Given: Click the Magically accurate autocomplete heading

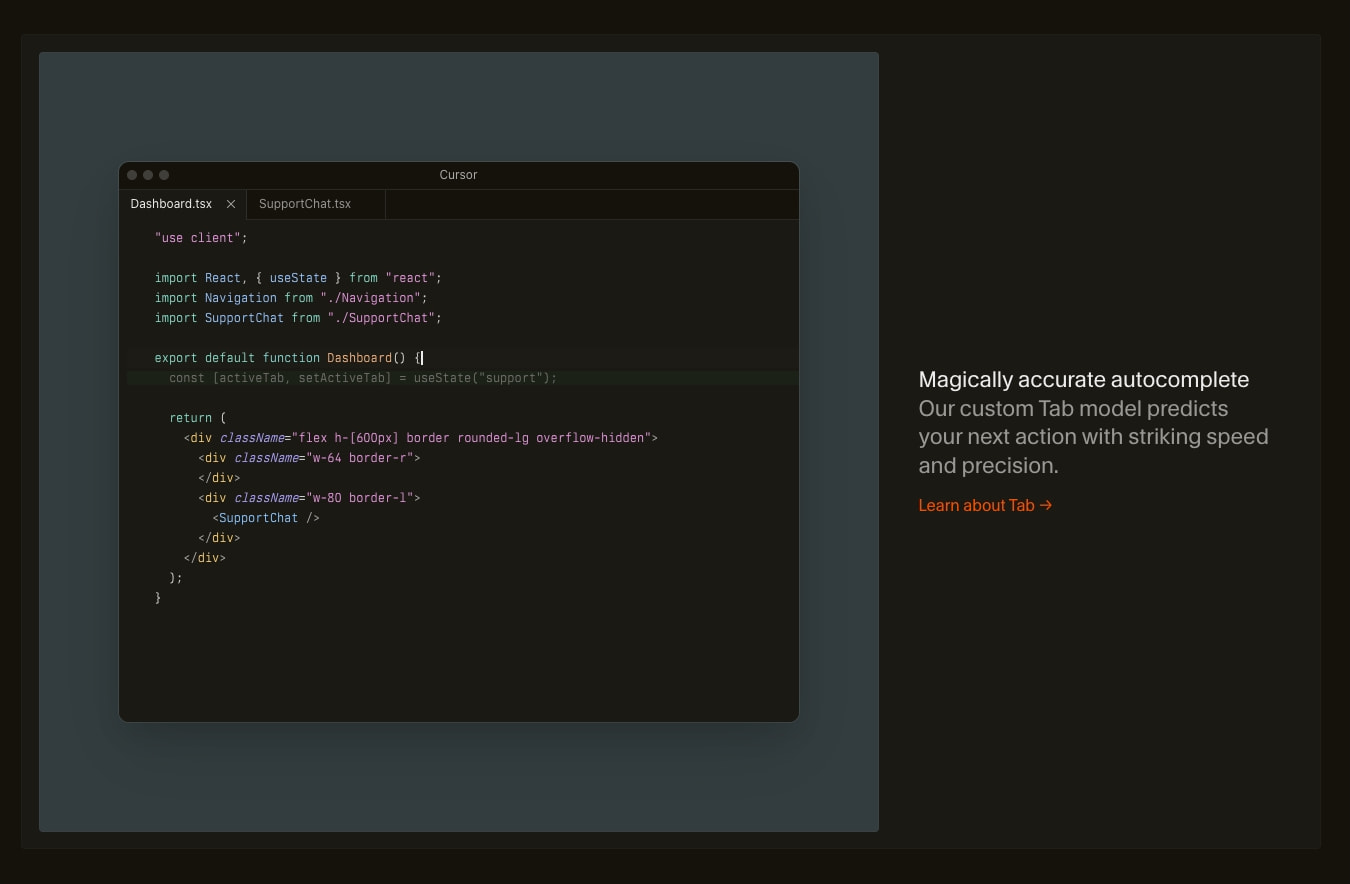Looking at the screenshot, I should click(x=1084, y=380).
